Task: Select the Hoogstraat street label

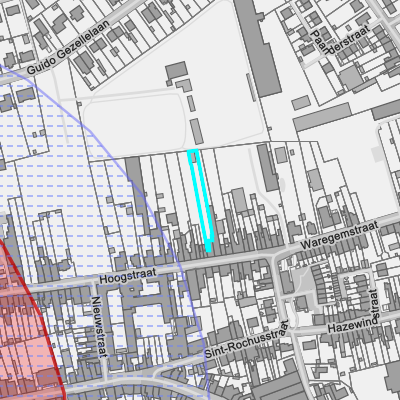Action: (x=128, y=277)
